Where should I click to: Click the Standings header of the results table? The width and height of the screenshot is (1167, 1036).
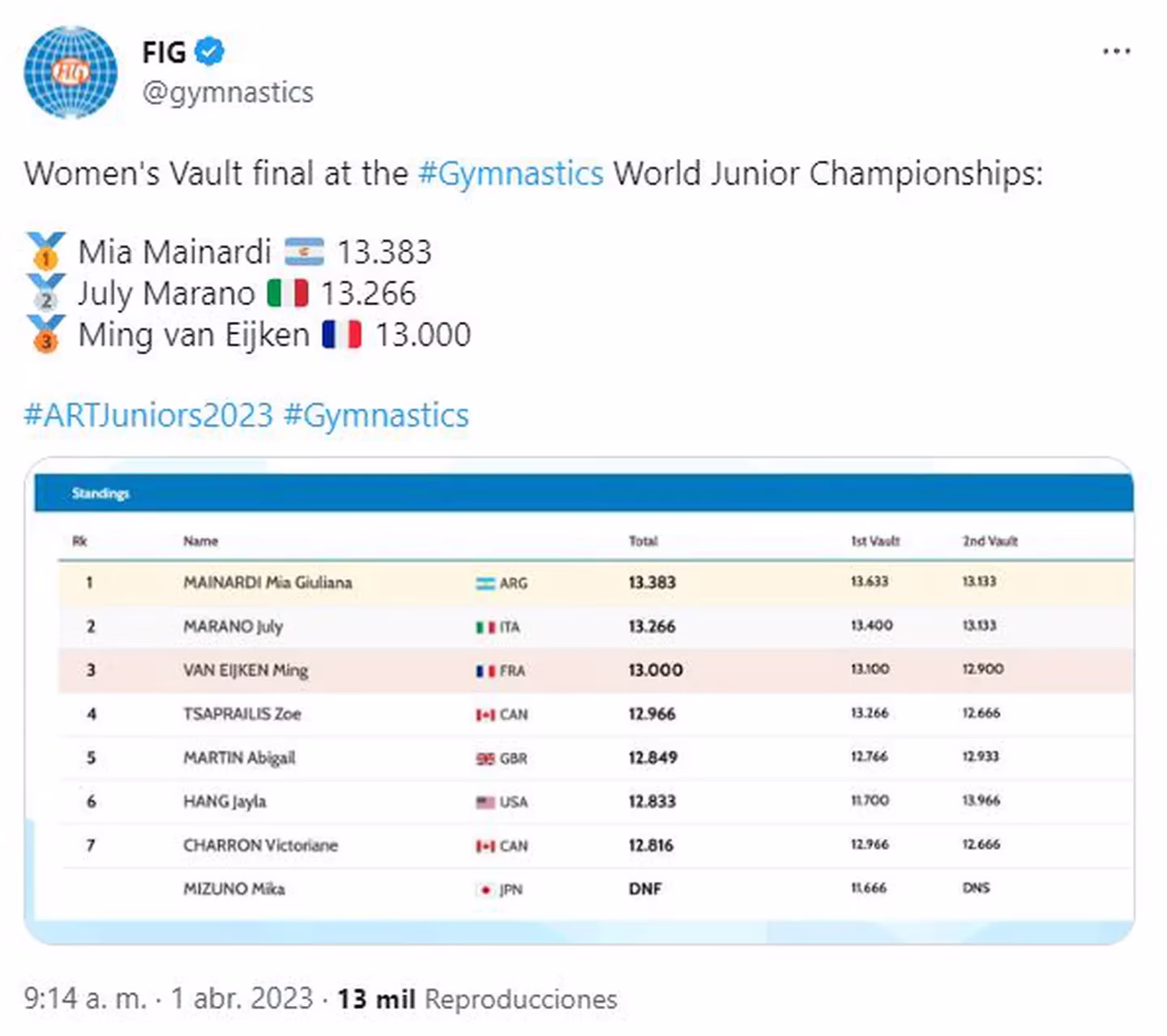click(100, 493)
